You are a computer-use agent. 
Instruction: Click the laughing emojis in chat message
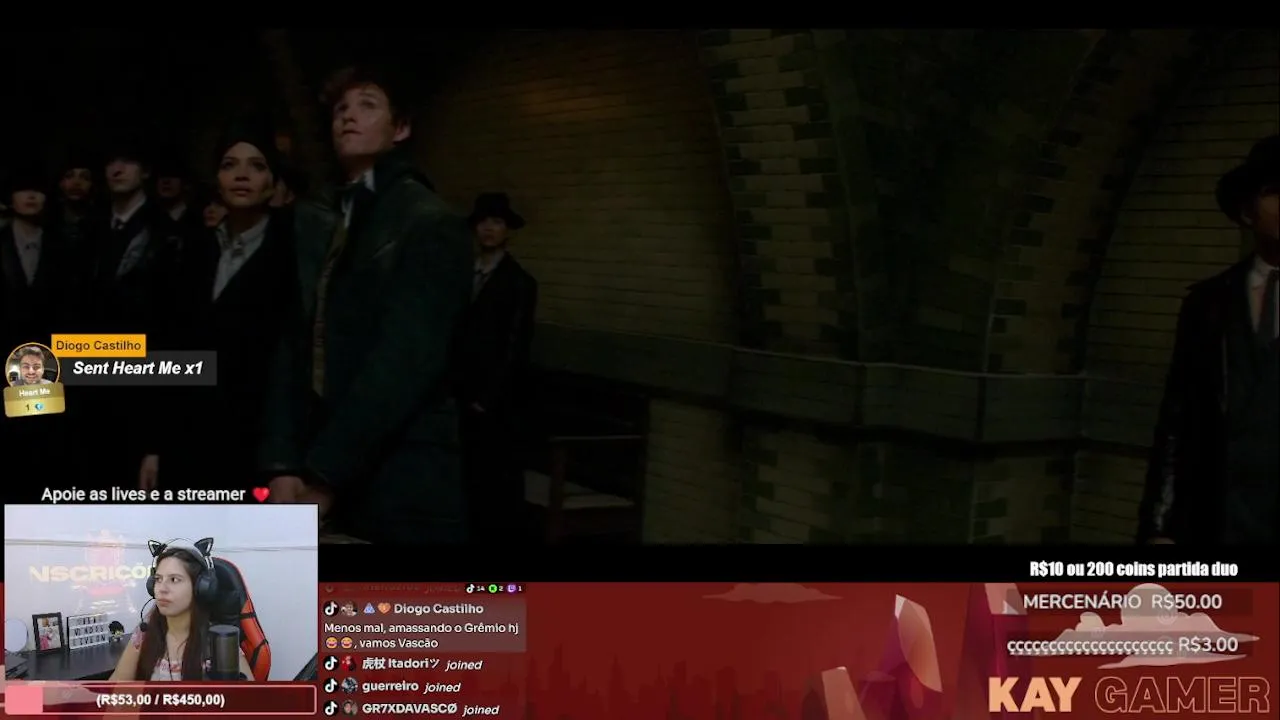pos(341,643)
